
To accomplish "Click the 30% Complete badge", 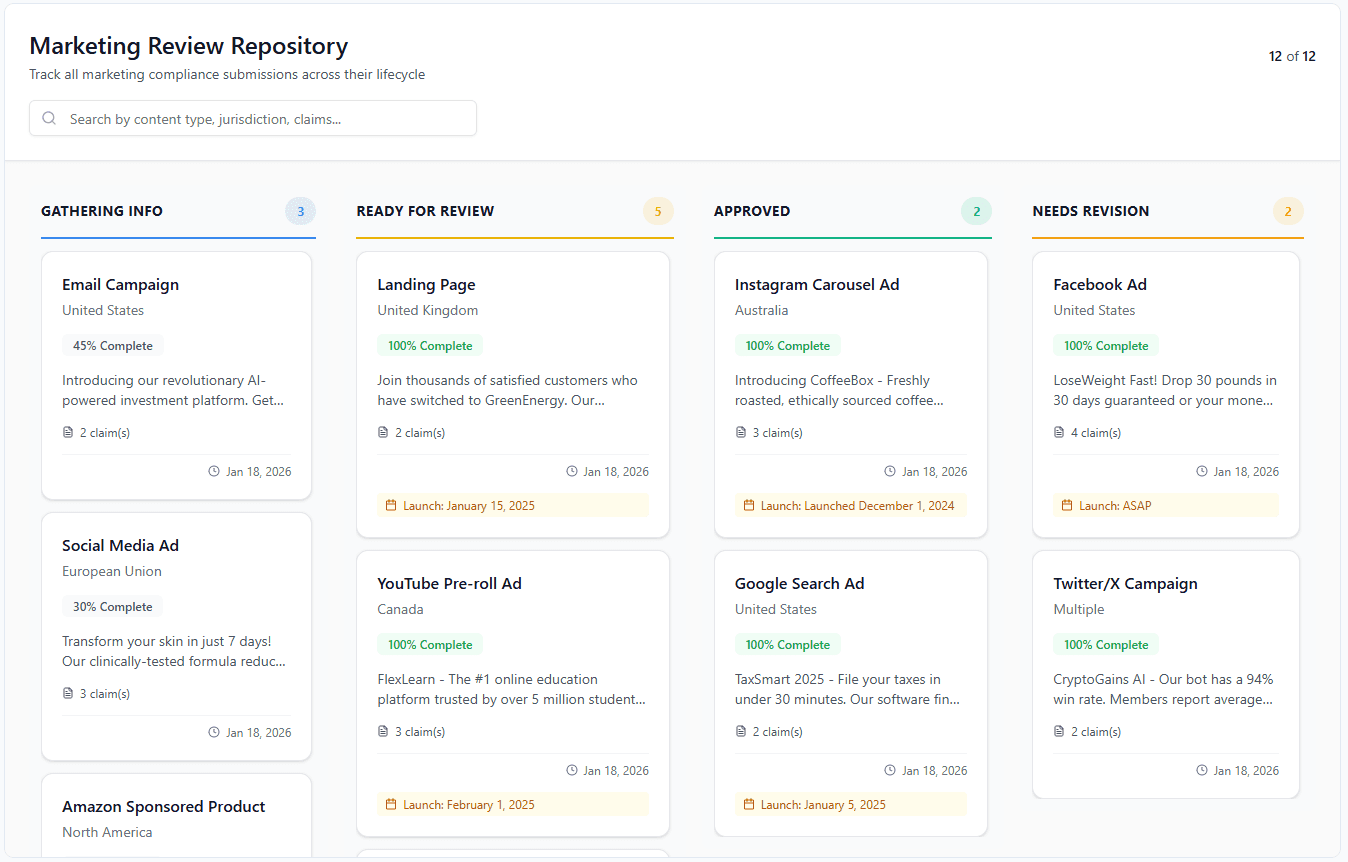I will click(112, 607).
